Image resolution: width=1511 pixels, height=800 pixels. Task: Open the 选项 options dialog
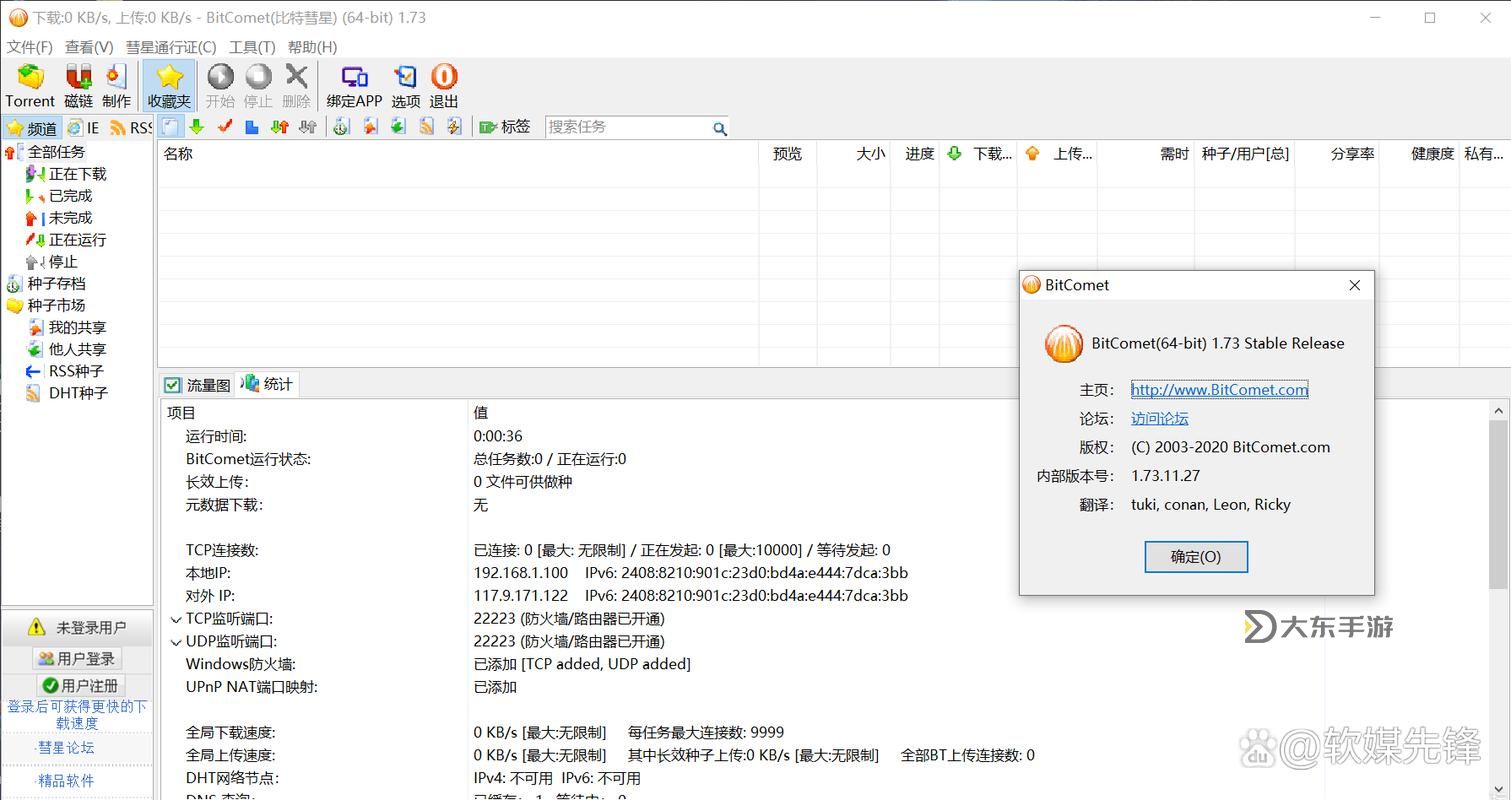pyautogui.click(x=405, y=86)
